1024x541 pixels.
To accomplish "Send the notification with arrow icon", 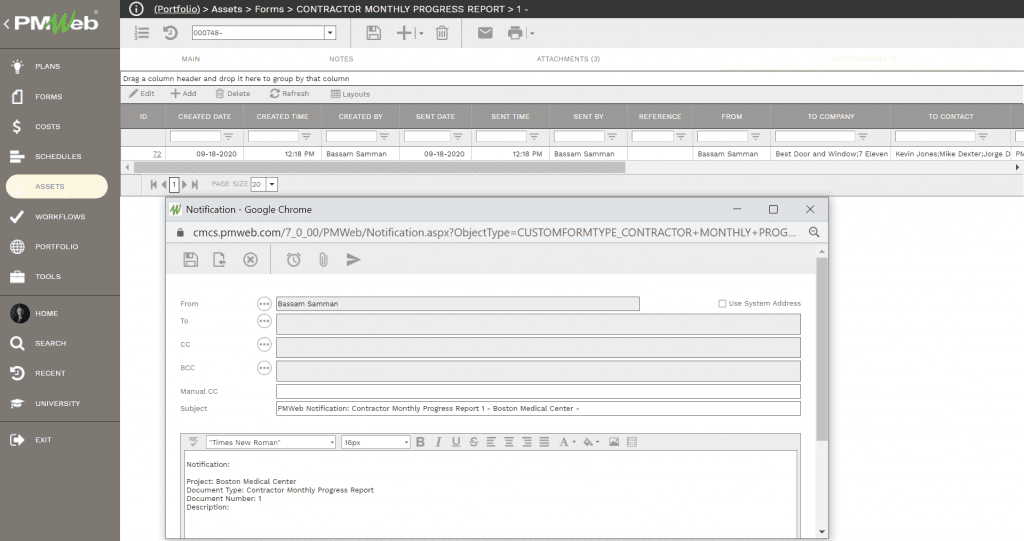I will (x=353, y=259).
